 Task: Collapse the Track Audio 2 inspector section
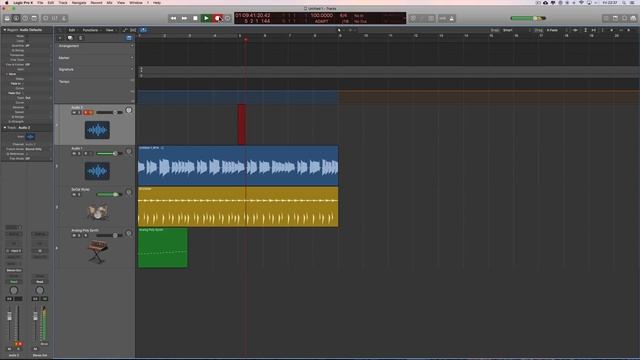point(4,128)
